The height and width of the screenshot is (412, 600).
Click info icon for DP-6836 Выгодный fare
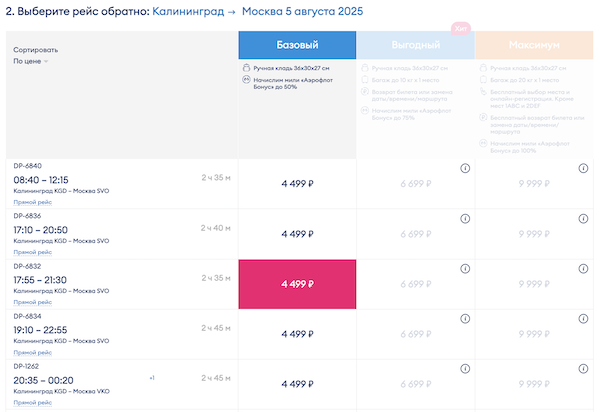coord(465,219)
